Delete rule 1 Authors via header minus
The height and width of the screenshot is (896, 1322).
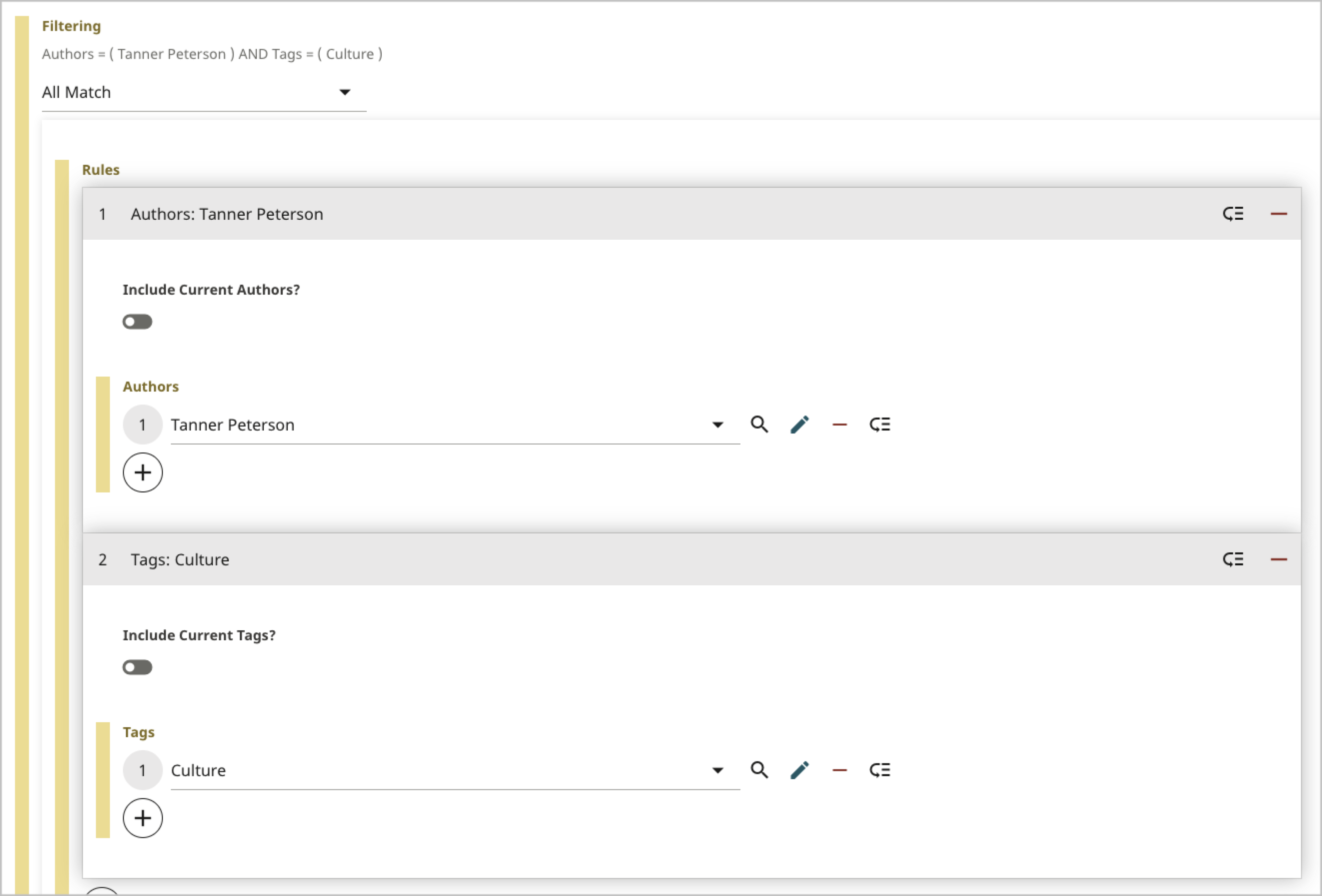point(1278,214)
